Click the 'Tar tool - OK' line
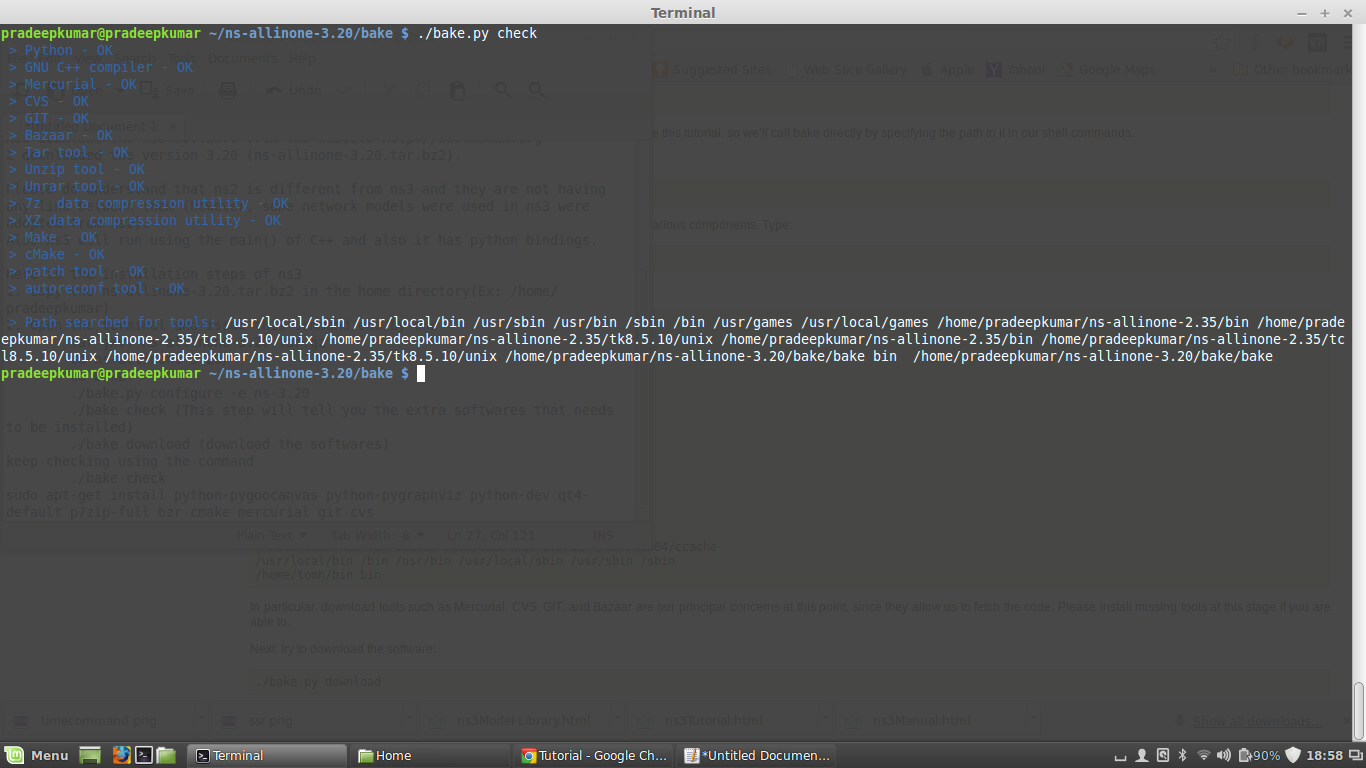 68,152
